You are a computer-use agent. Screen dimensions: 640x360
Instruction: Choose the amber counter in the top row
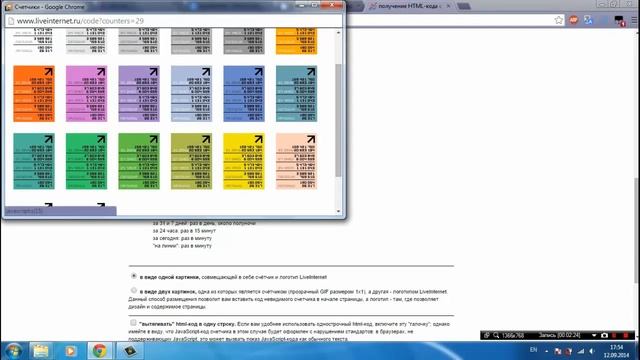click(296, 41)
